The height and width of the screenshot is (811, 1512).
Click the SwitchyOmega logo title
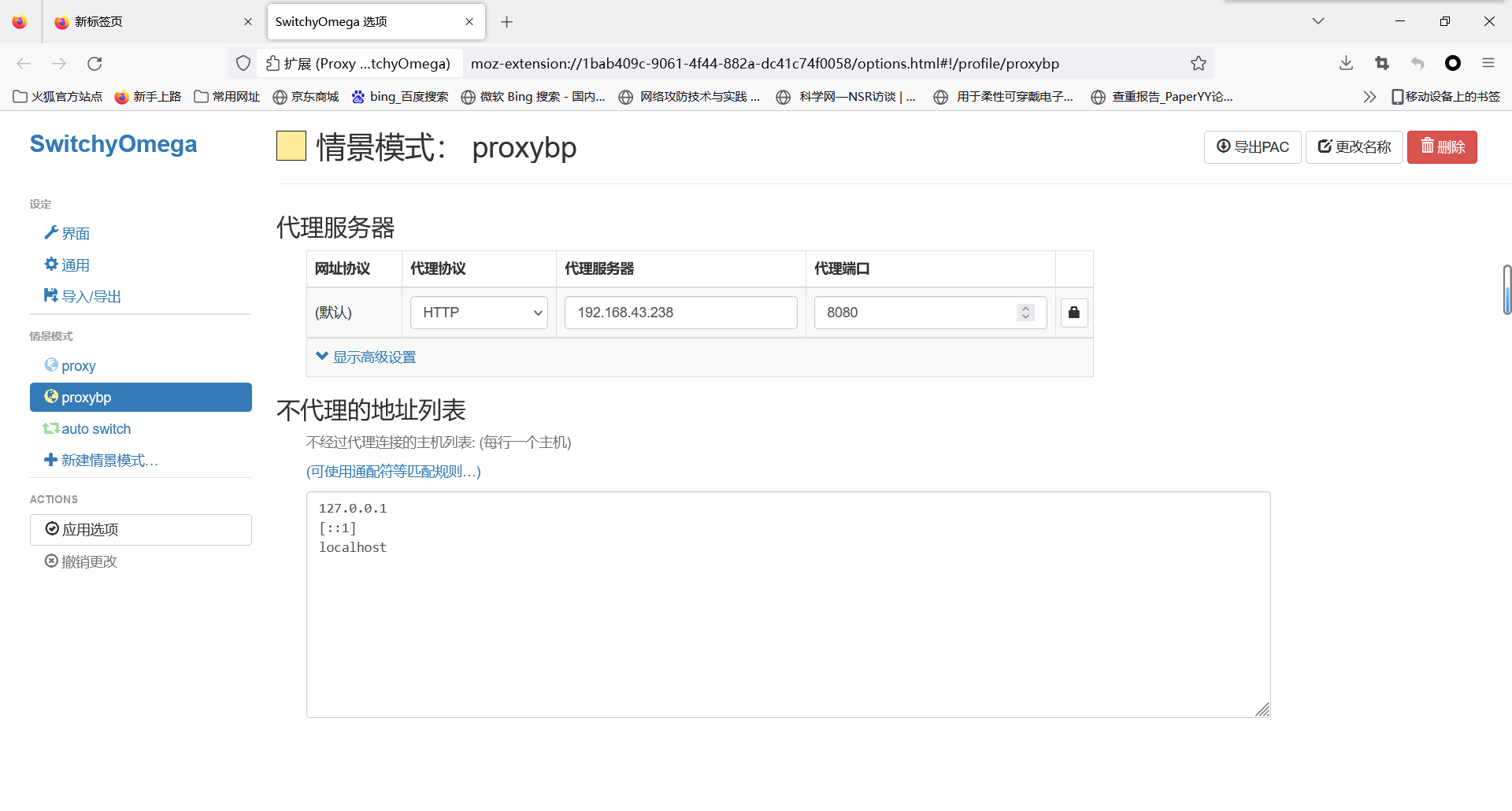pos(113,144)
